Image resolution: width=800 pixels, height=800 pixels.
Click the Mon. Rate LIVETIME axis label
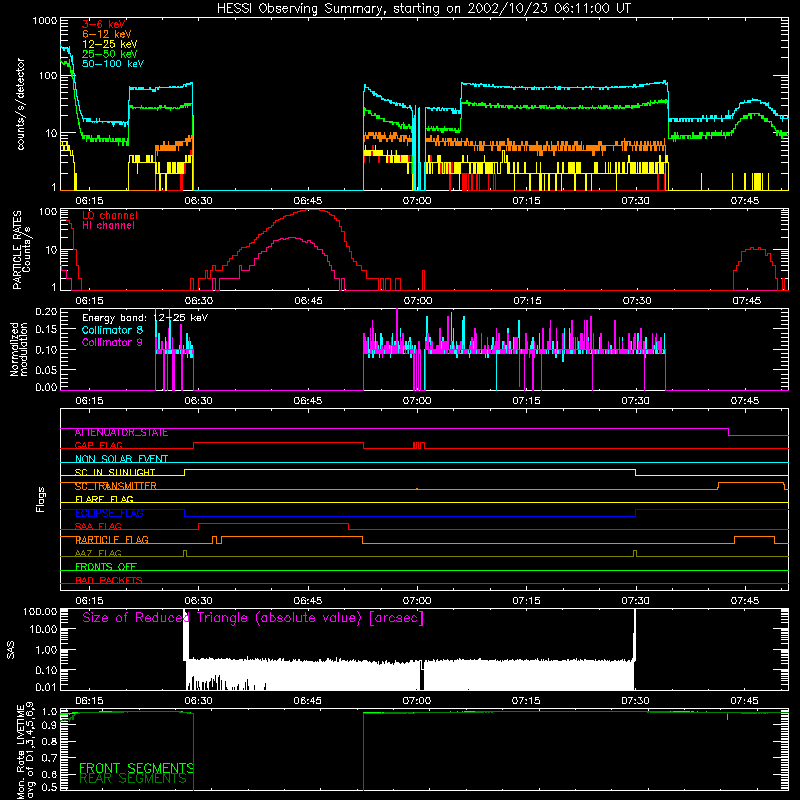click(x=24, y=750)
